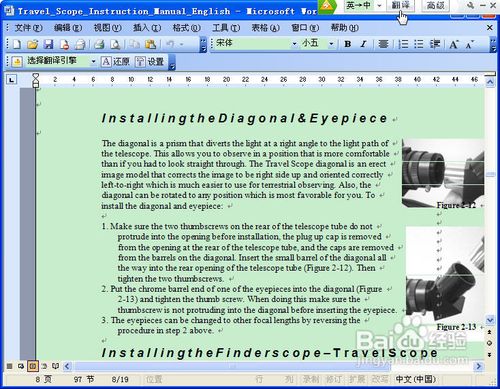Close the document with menu bar X

point(490,28)
